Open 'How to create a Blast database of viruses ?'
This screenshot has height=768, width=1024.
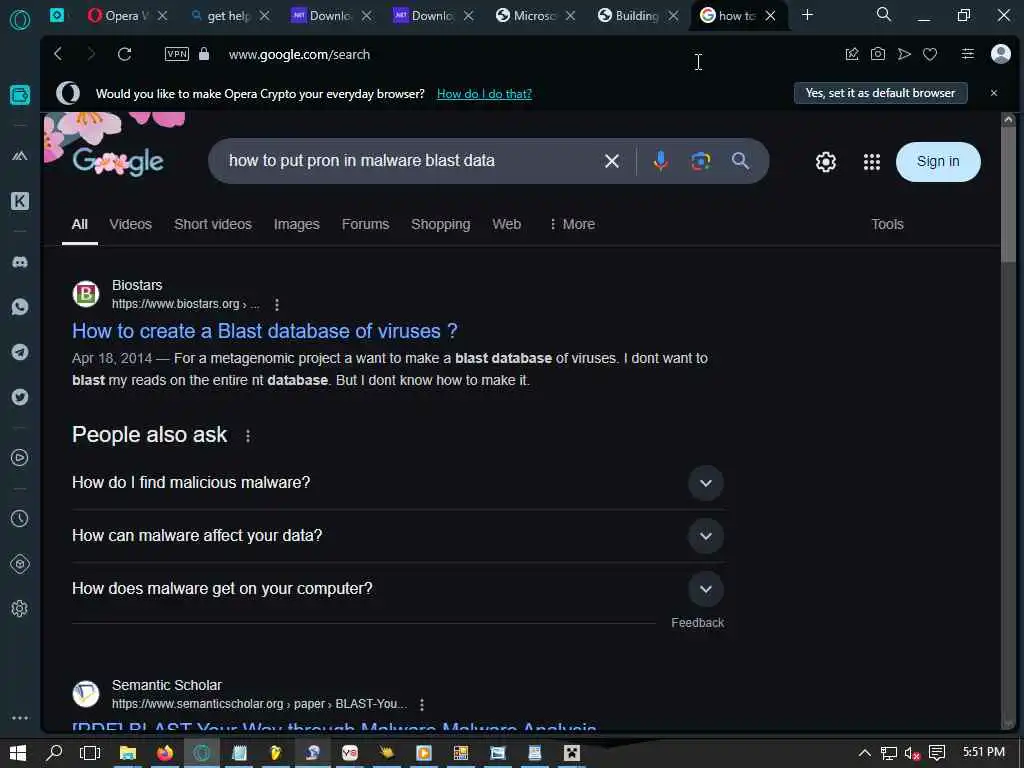[x=264, y=331]
